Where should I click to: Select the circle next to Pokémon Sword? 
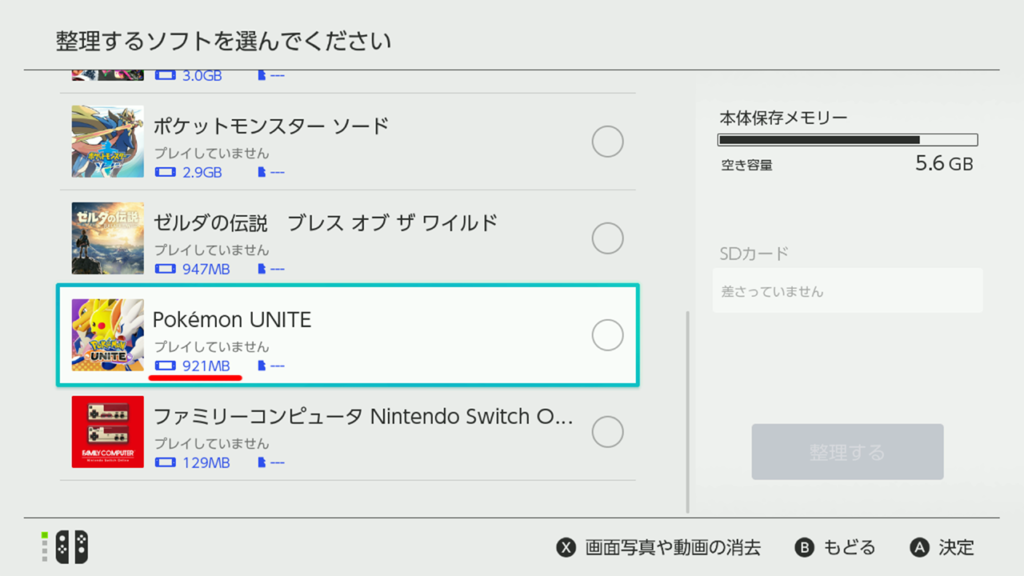pos(608,141)
